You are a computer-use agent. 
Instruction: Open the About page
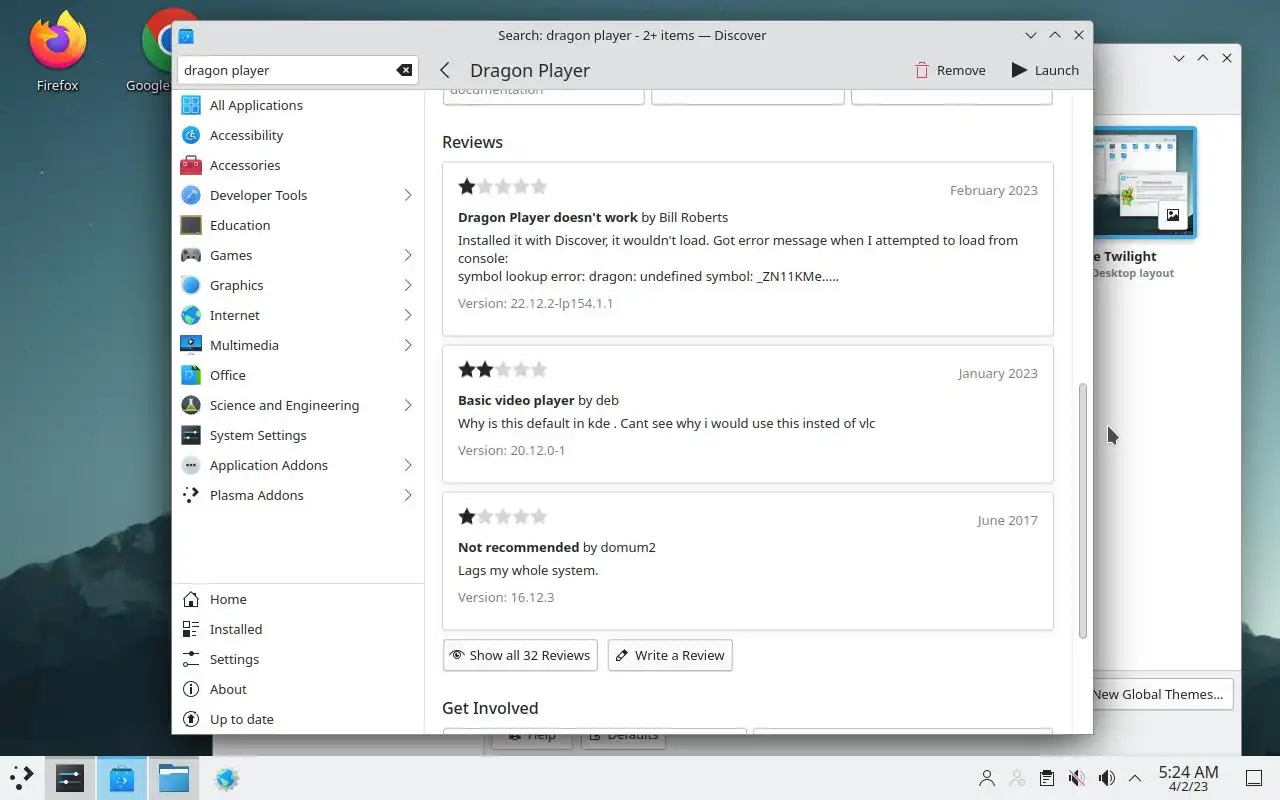(x=298, y=689)
